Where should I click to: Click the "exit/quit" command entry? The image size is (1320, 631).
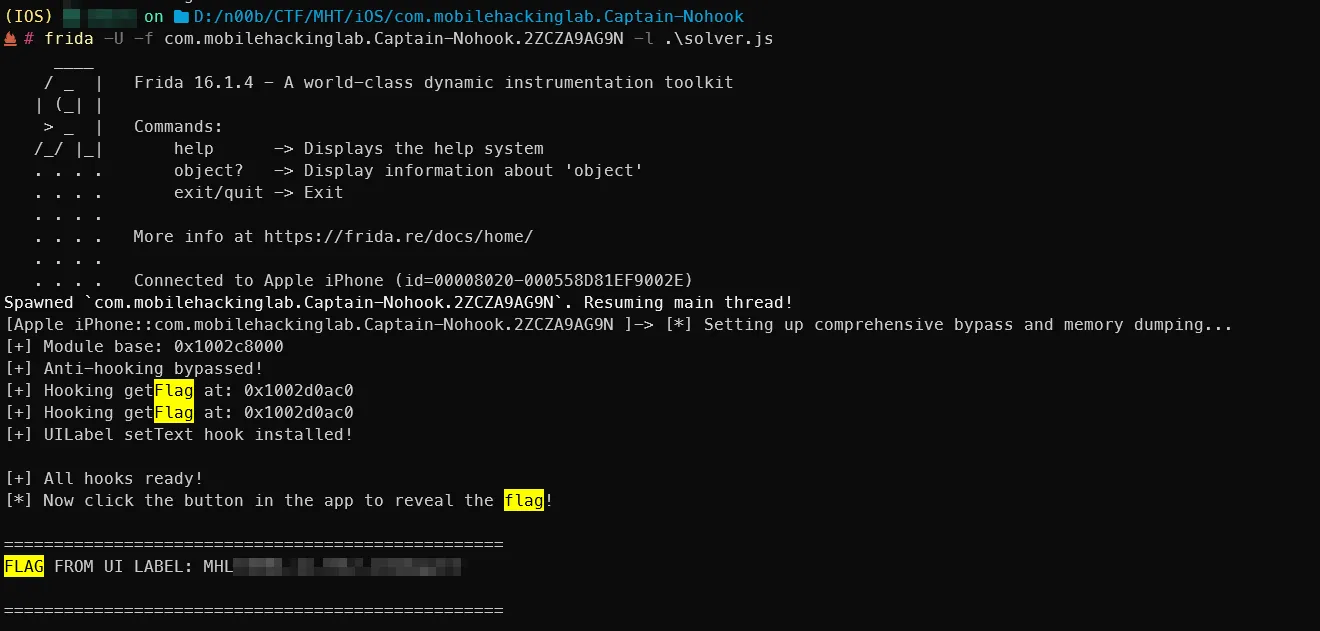click(x=218, y=193)
